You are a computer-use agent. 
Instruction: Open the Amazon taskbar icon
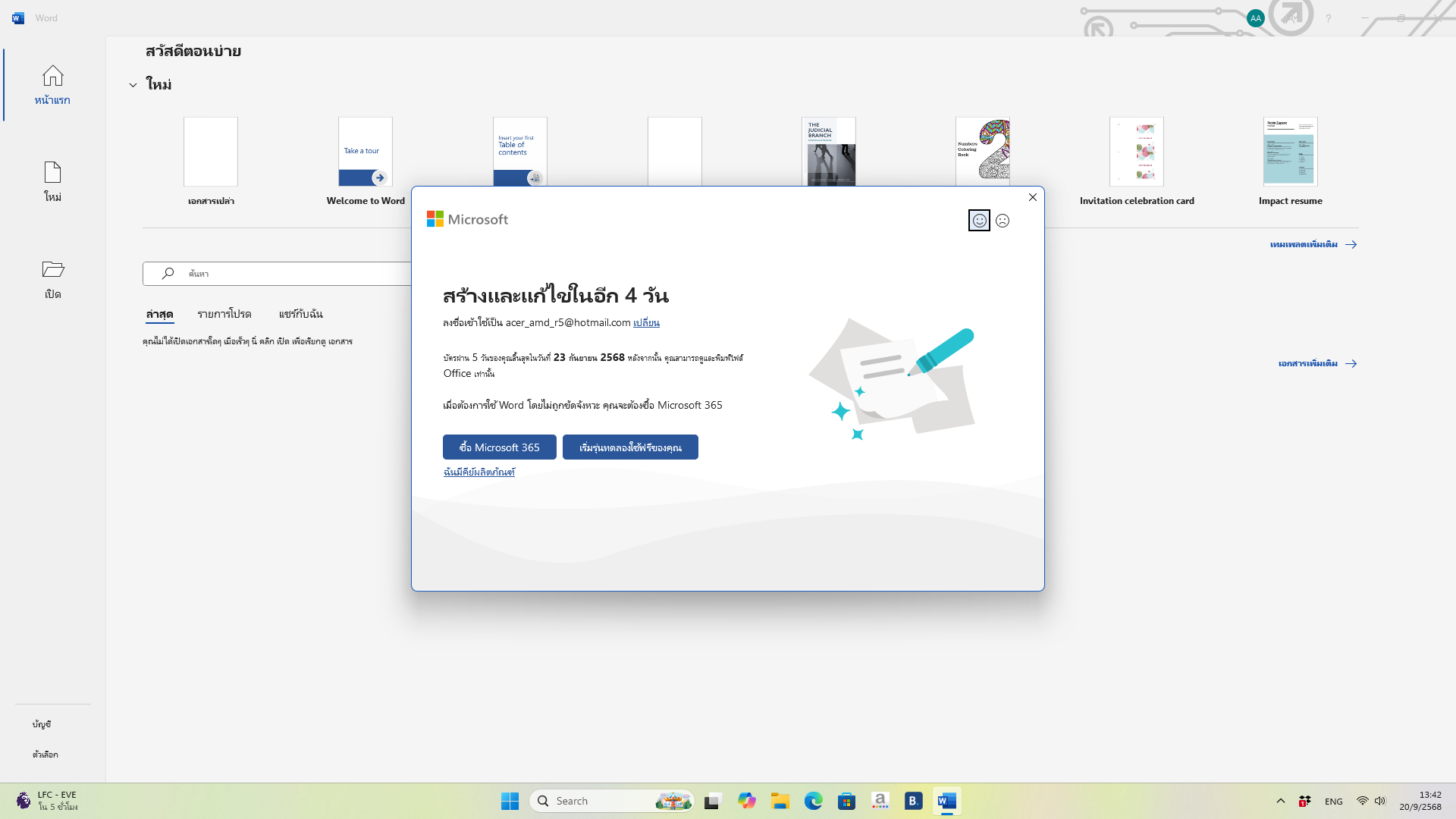tap(880, 801)
